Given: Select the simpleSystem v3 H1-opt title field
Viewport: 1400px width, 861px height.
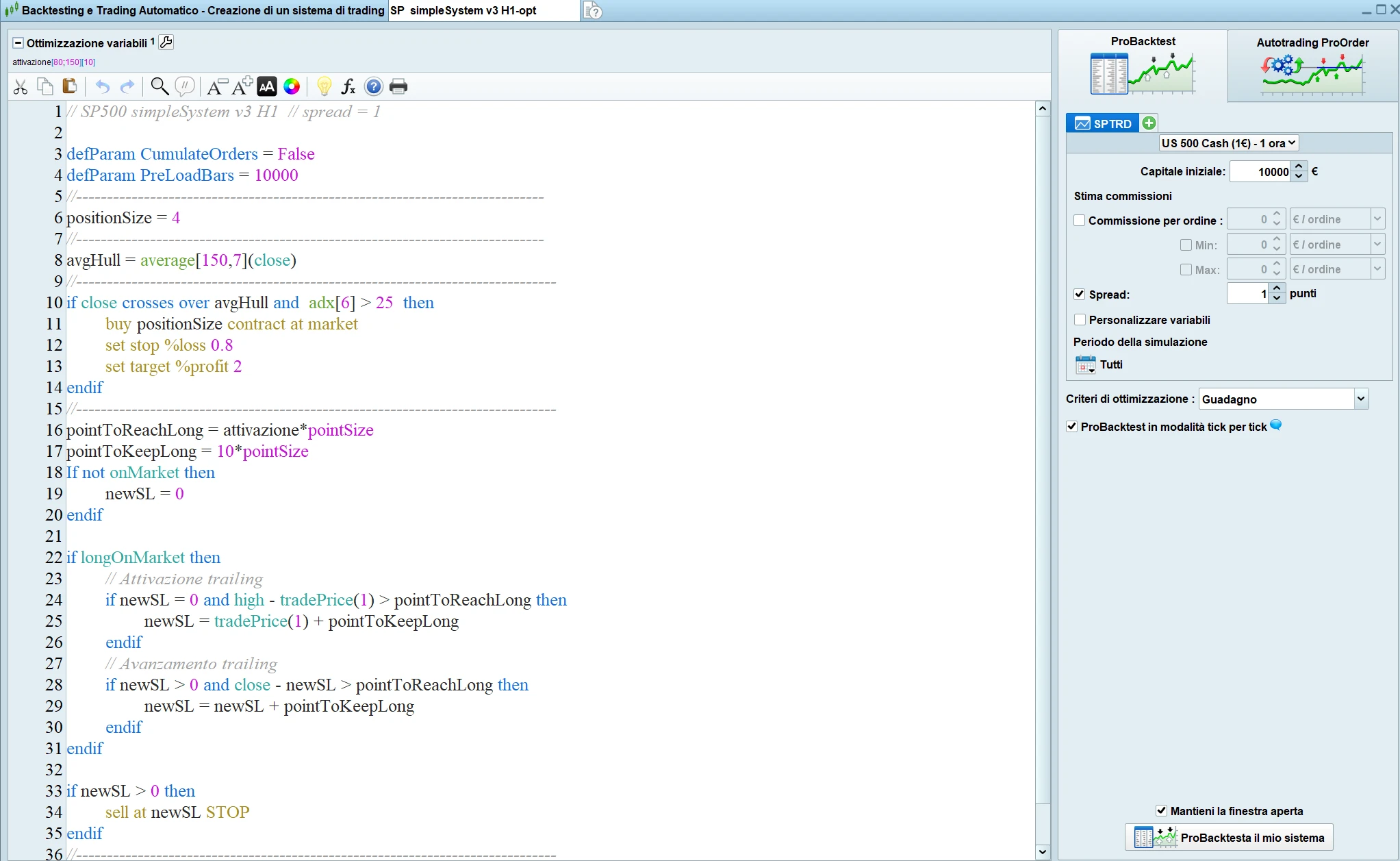Looking at the screenshot, I should coord(484,11).
